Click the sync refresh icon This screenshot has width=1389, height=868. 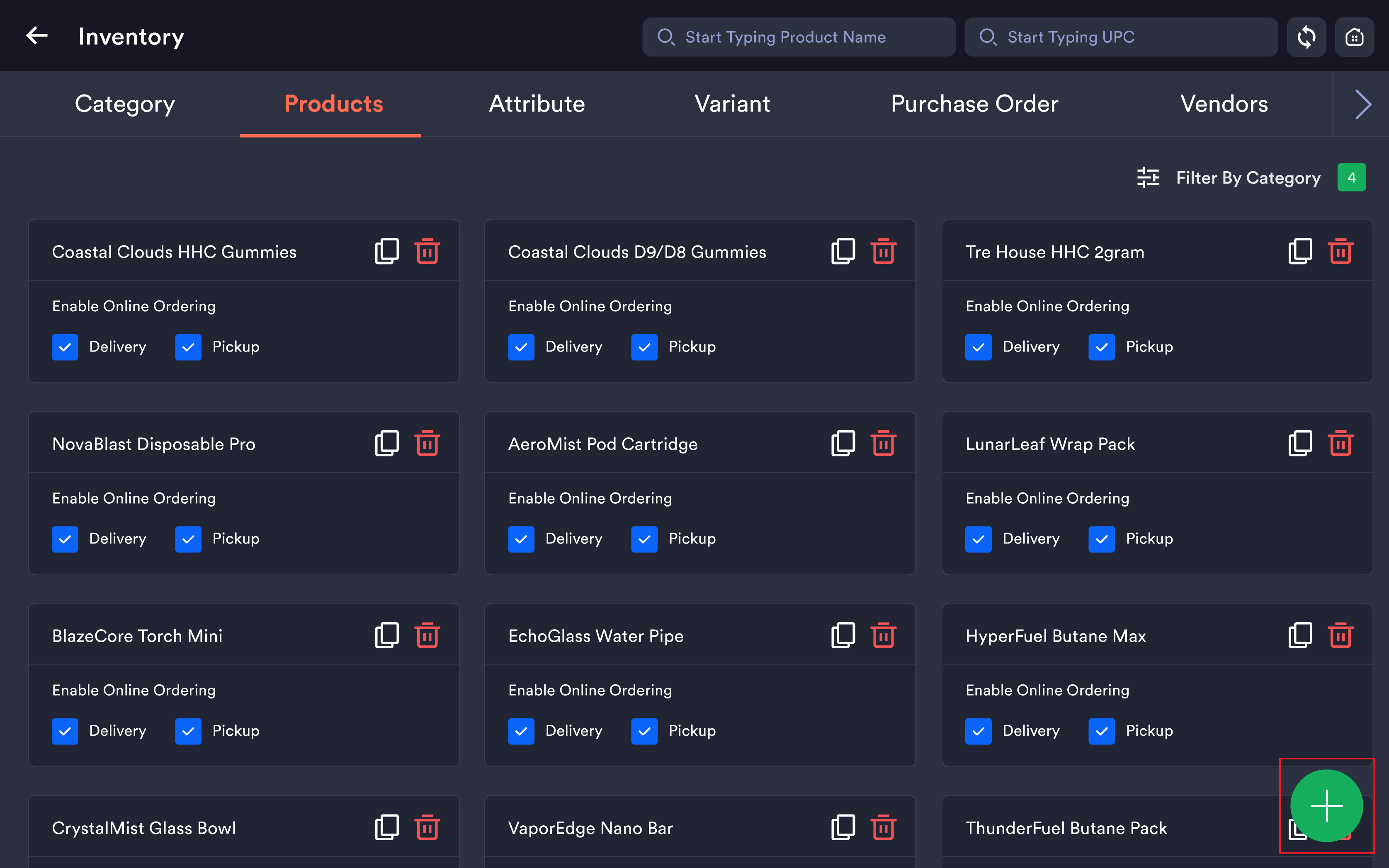[1306, 37]
